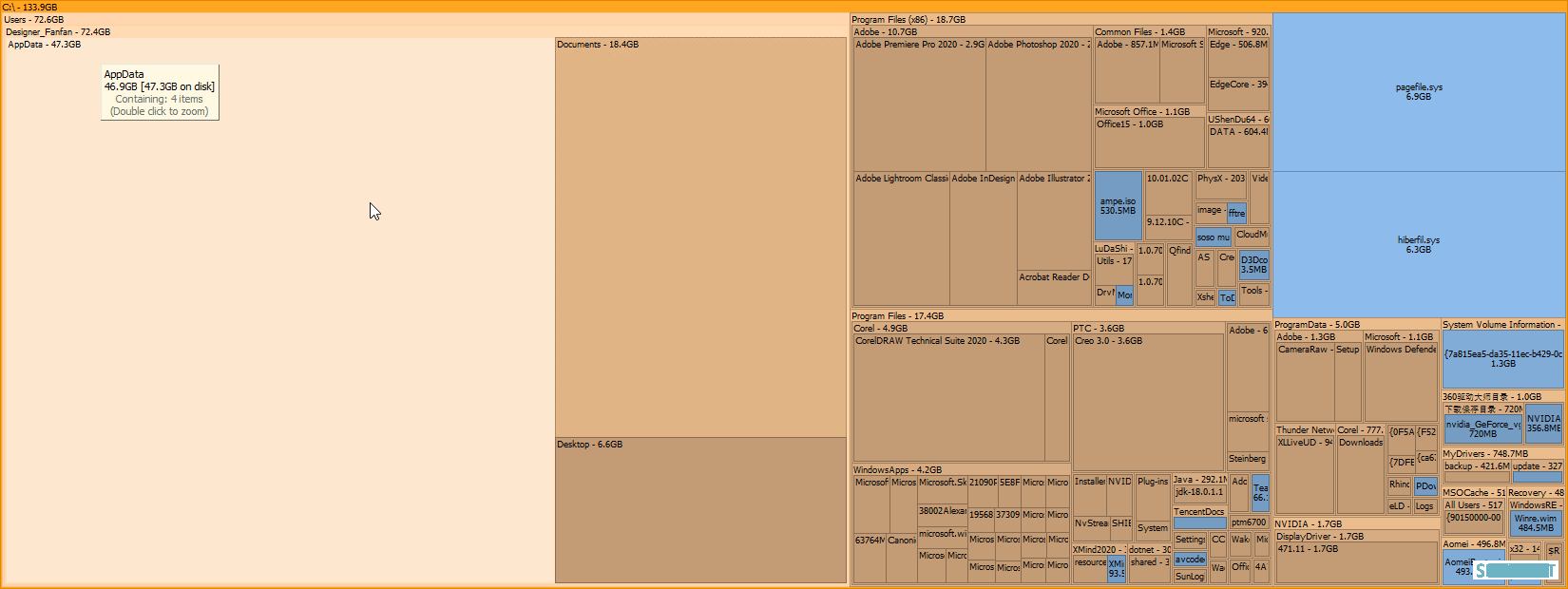
Task: Click the ProgramData - 5.0GB header
Action: [1357, 324]
